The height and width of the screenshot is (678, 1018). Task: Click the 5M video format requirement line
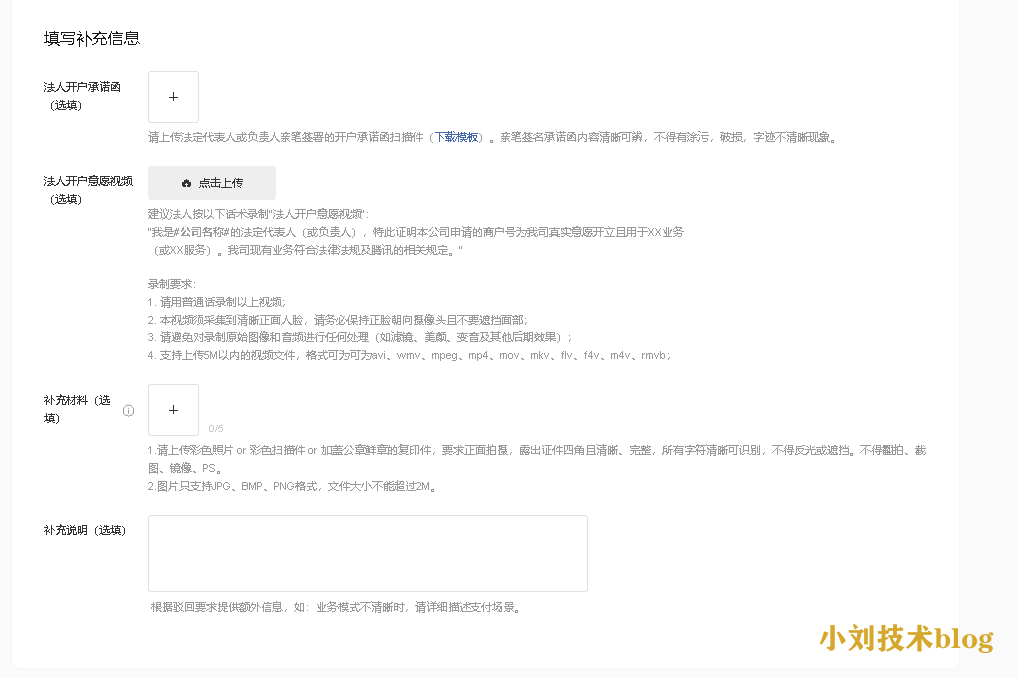[409, 355]
